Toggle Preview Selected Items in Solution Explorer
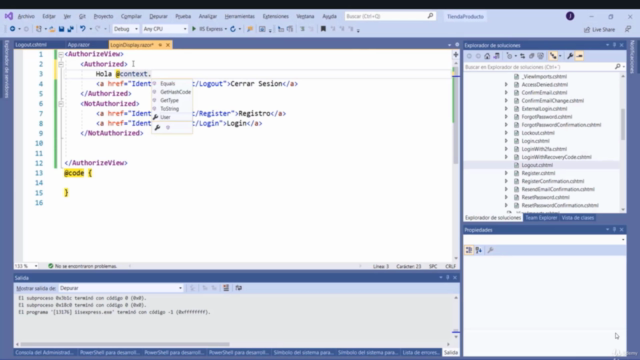 [579, 56]
